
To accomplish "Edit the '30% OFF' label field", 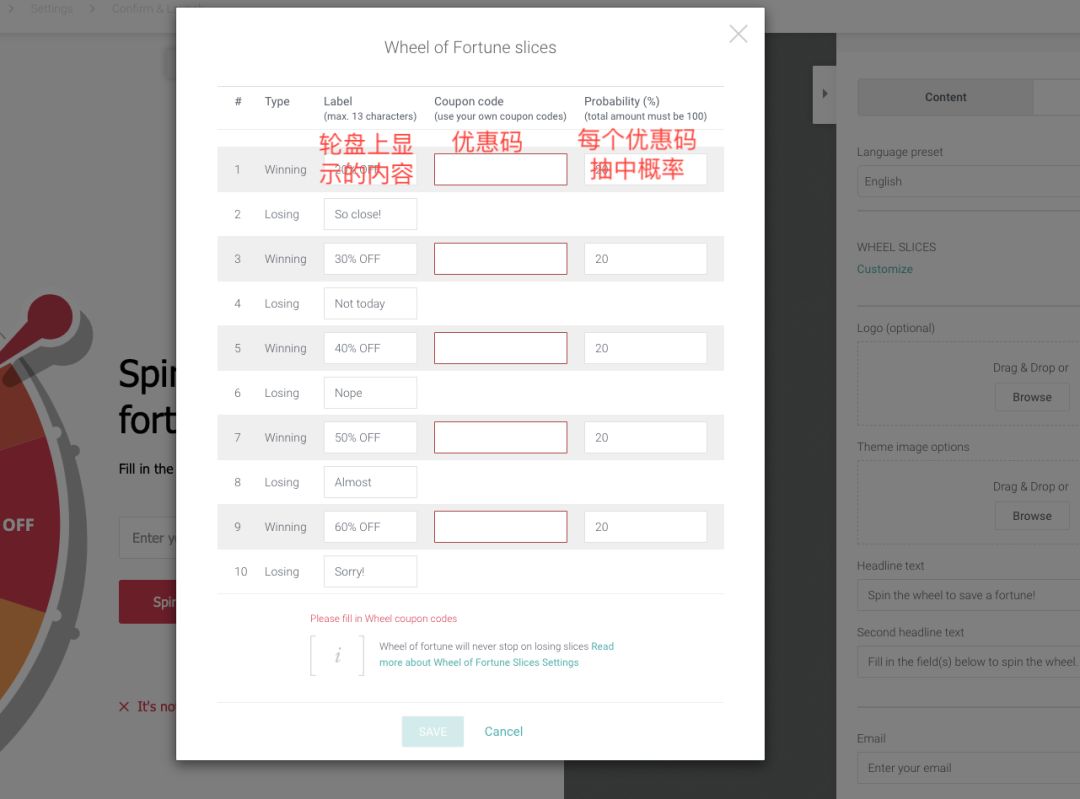I will pos(370,259).
